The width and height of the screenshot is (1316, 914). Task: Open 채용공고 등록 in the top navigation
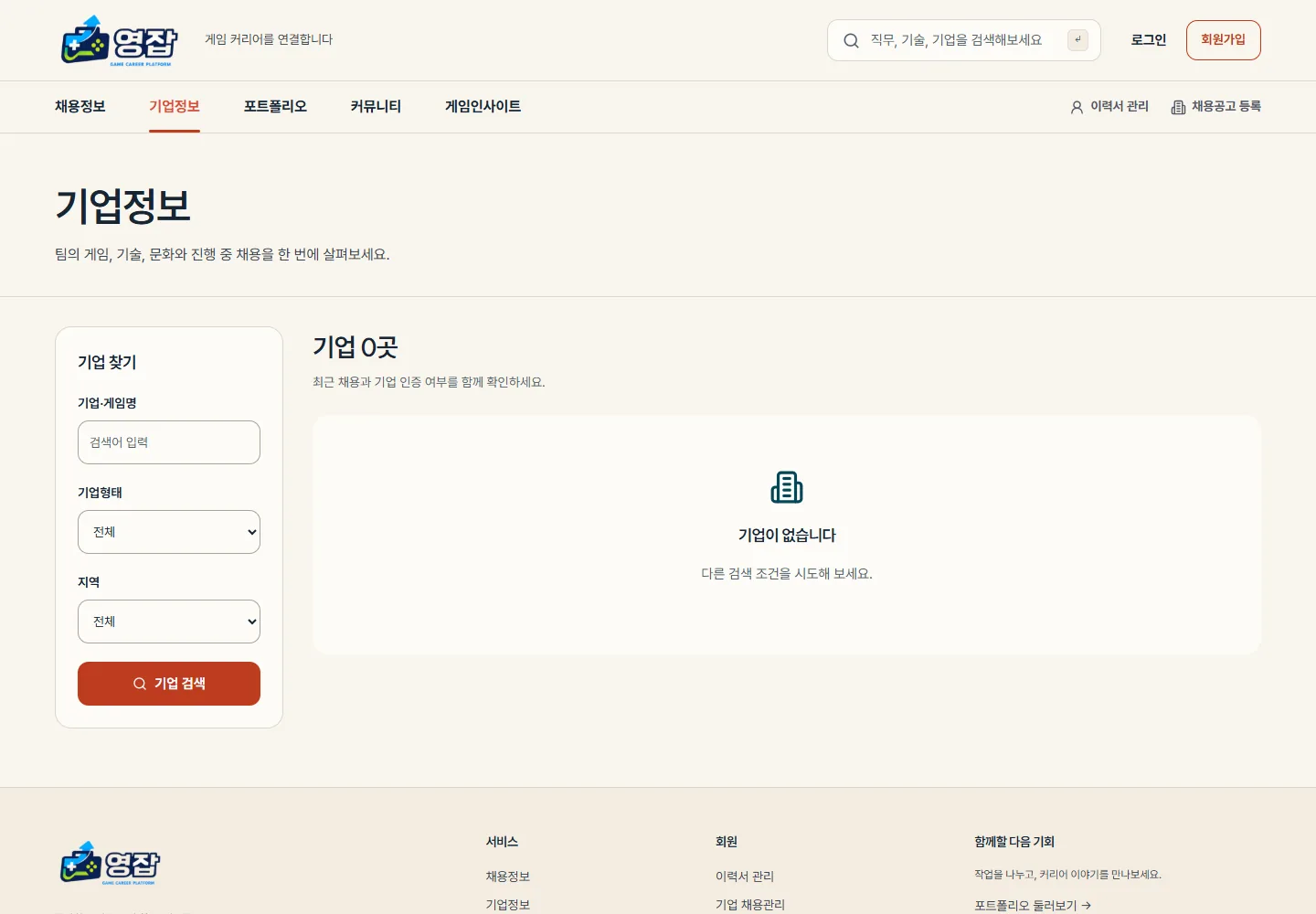pyautogui.click(x=1216, y=107)
